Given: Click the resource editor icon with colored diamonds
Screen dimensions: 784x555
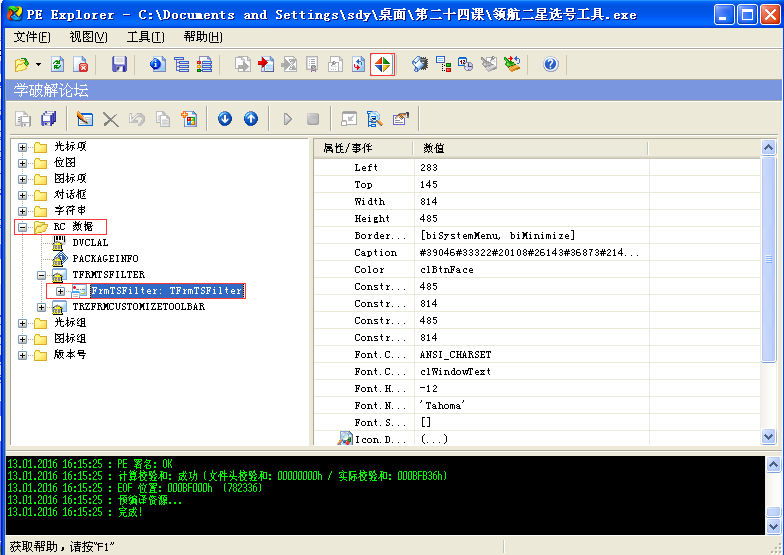Looking at the screenshot, I should coord(382,64).
